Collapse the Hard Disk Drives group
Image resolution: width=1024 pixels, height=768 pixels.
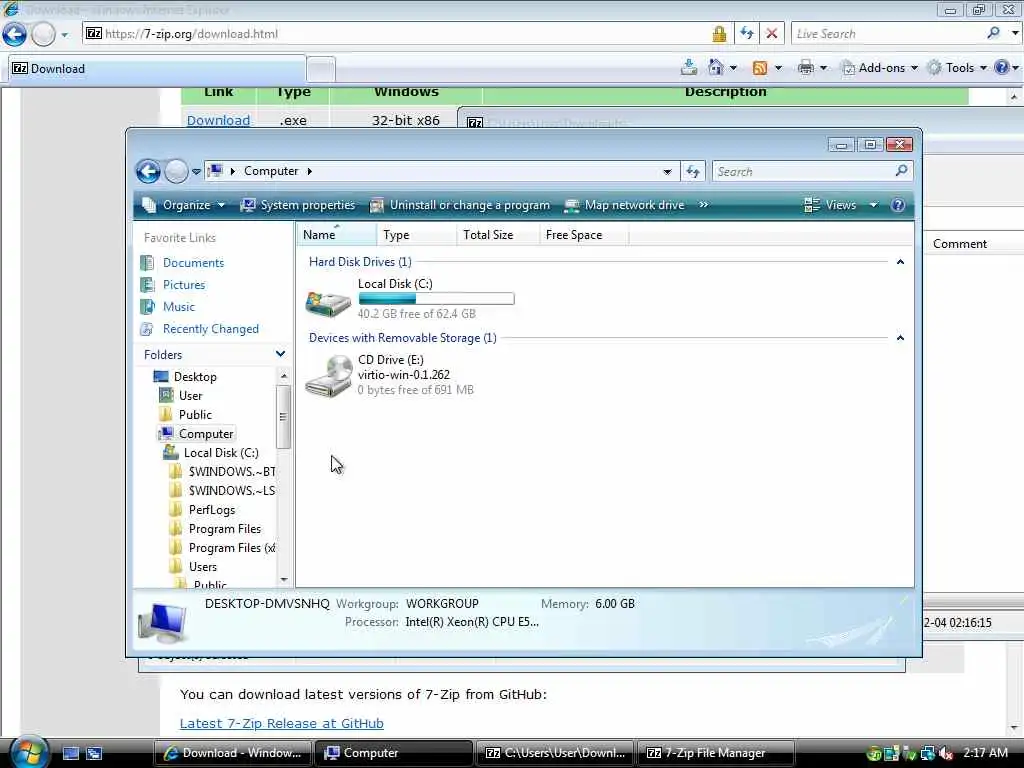(x=901, y=262)
